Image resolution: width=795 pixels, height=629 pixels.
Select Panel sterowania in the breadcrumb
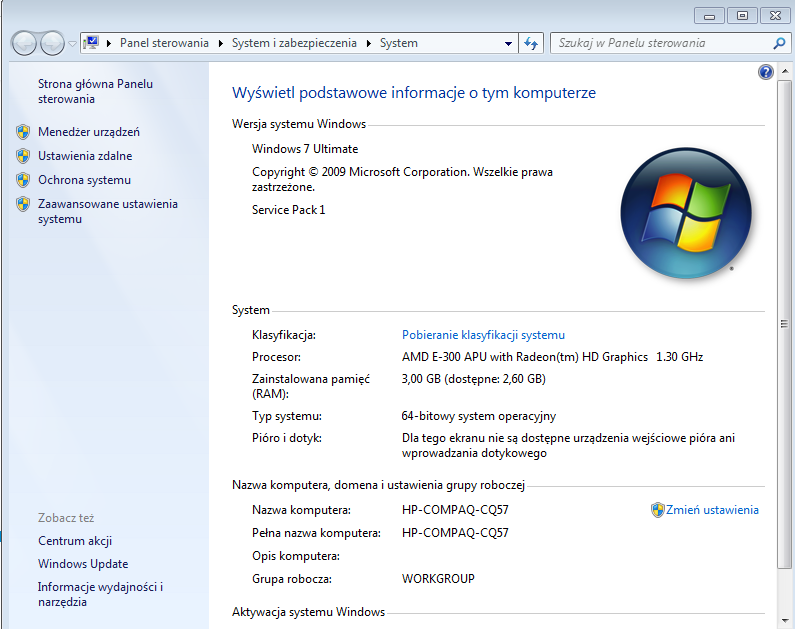pyautogui.click(x=164, y=43)
